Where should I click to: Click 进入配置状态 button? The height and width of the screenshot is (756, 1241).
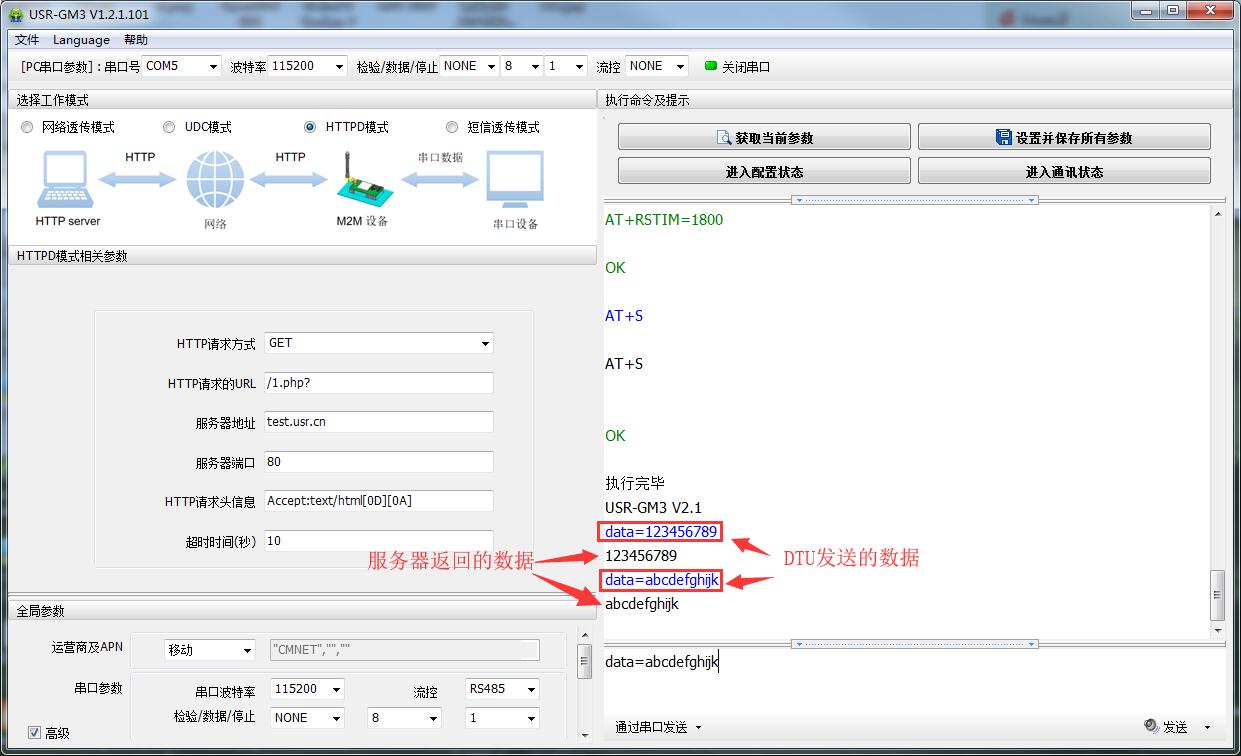[x=764, y=172]
